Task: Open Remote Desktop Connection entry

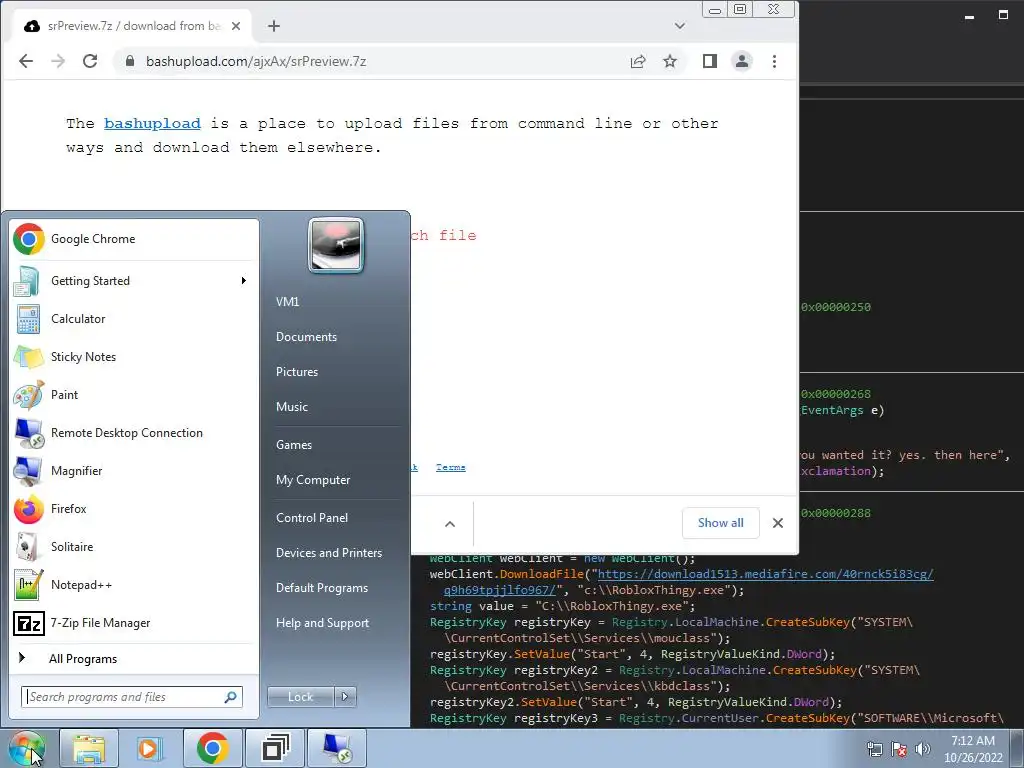Action: click(x=135, y=433)
